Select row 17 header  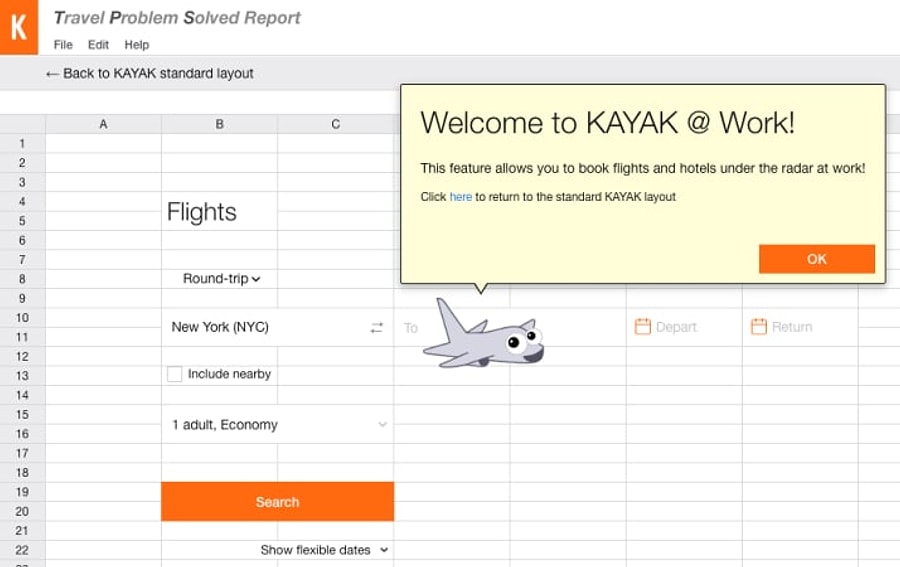point(22,453)
